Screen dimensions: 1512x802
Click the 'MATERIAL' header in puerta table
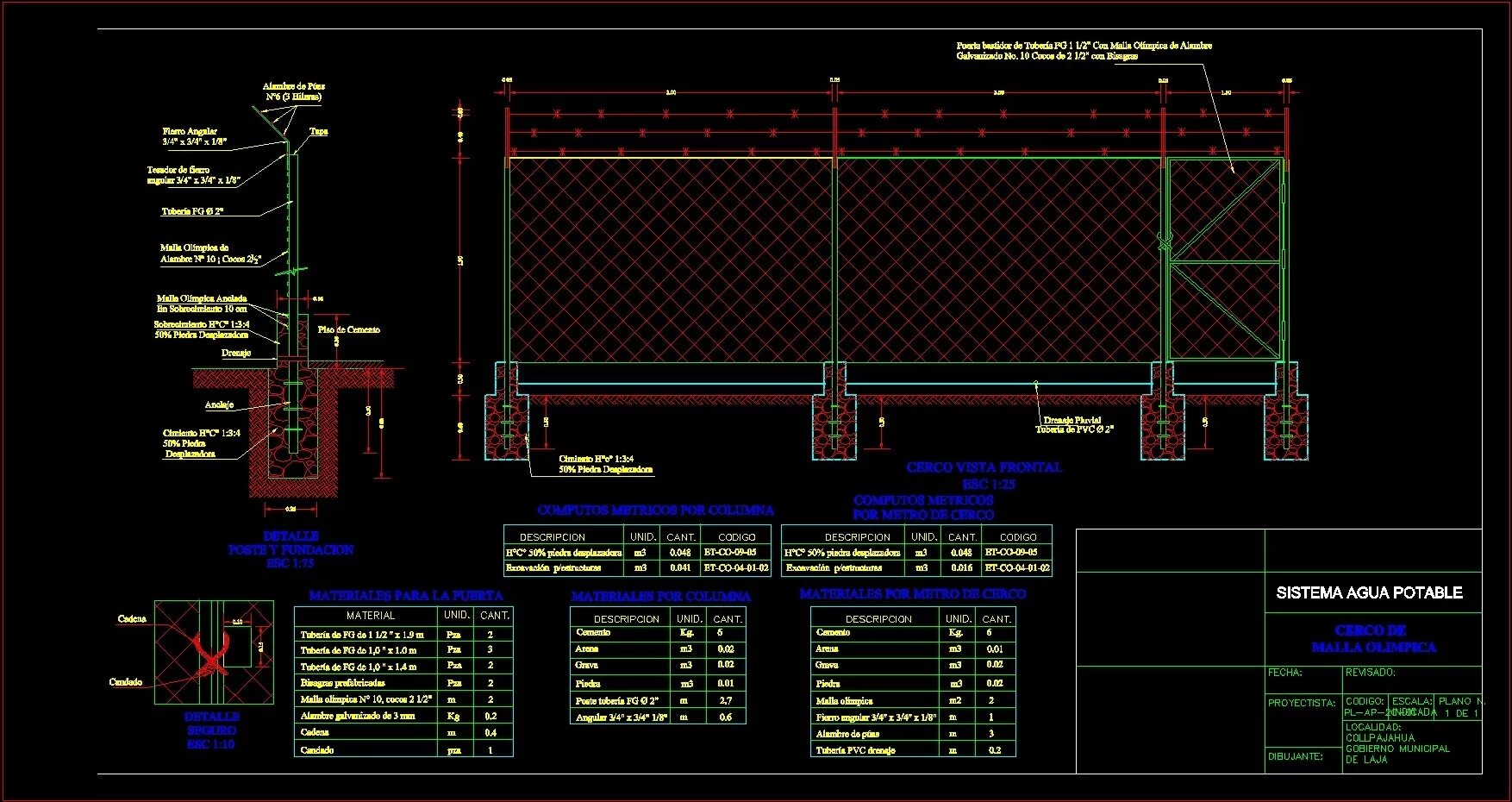tap(371, 616)
